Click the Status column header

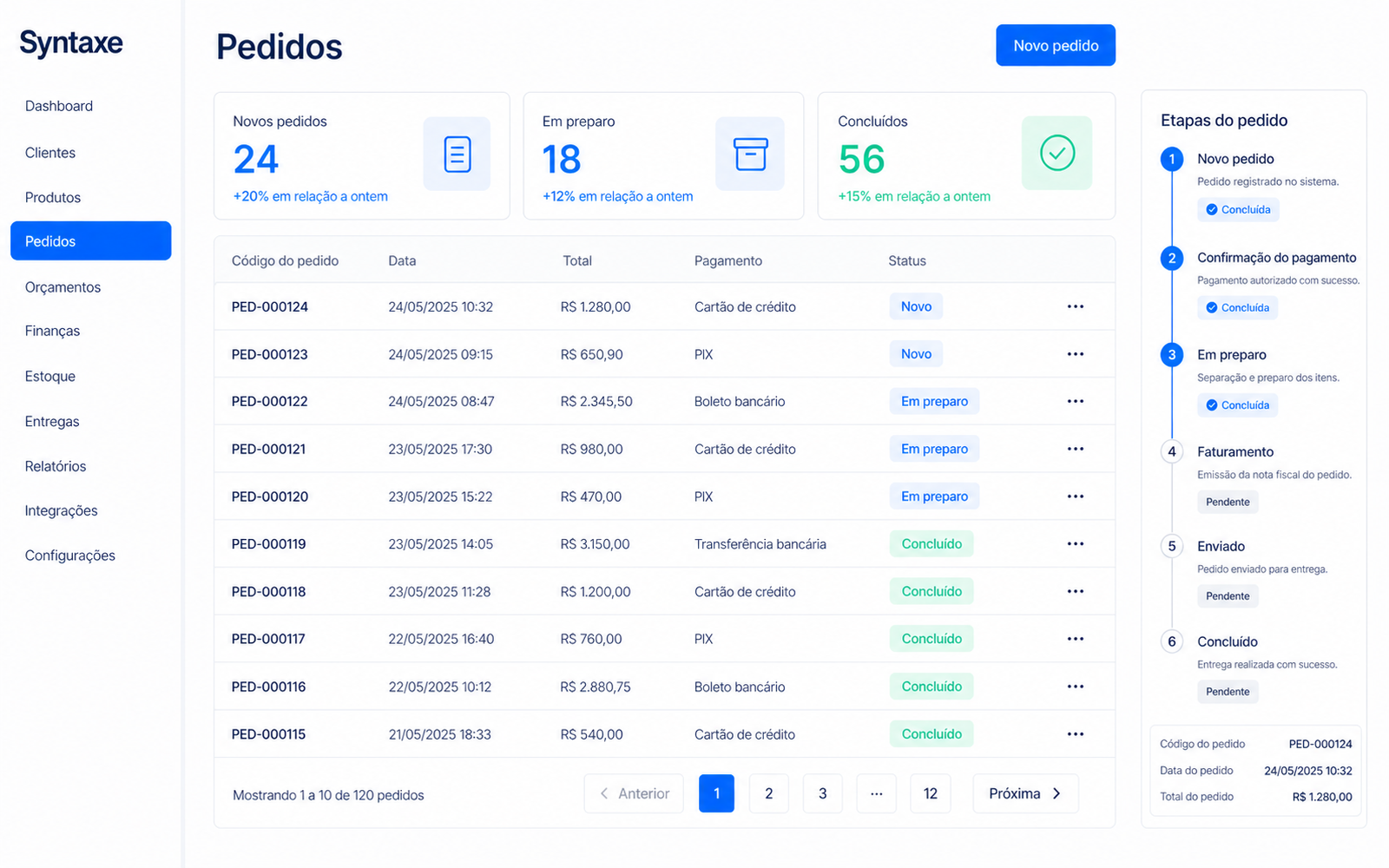coord(907,260)
